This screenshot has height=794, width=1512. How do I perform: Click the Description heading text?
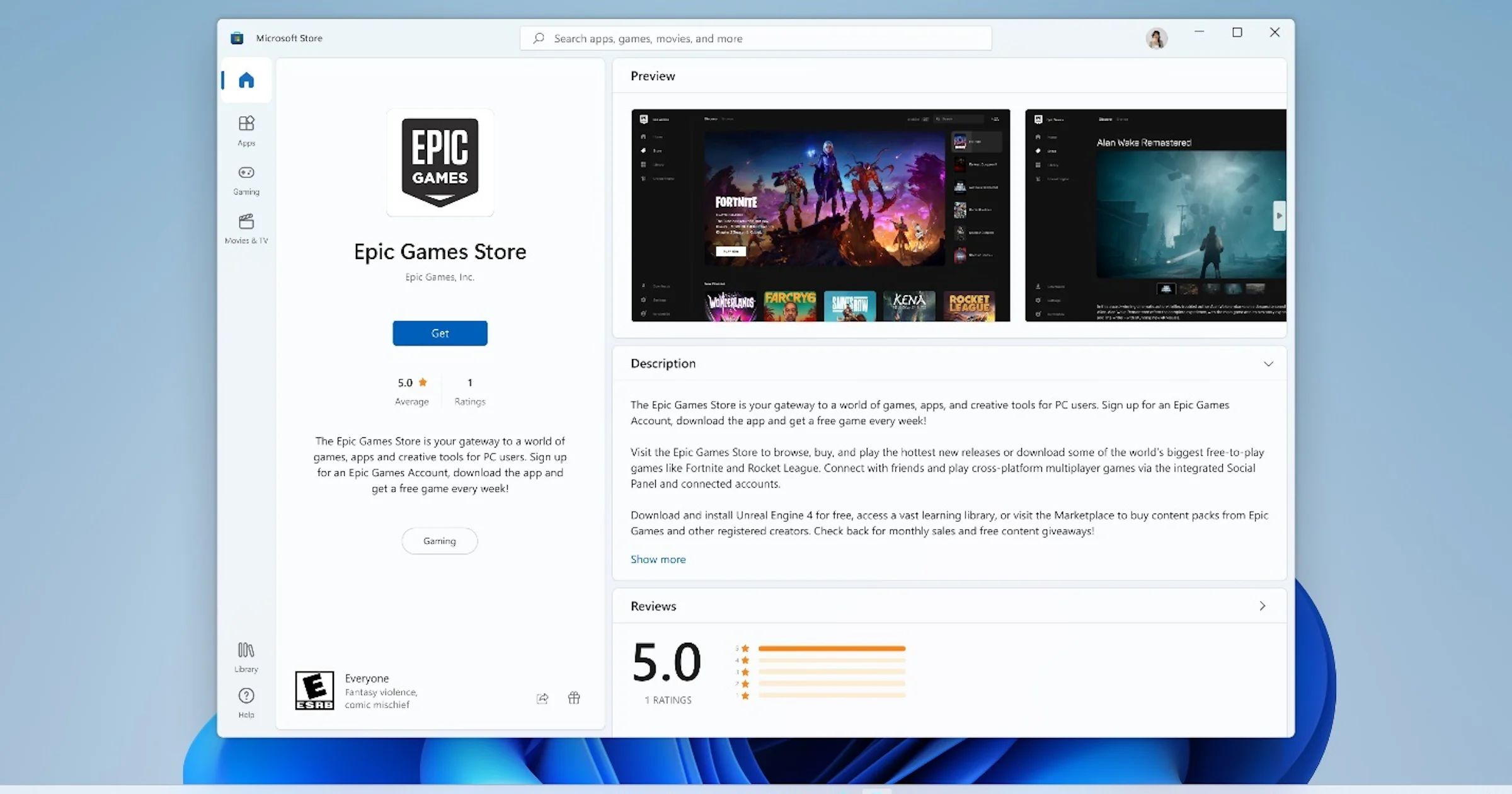click(663, 364)
